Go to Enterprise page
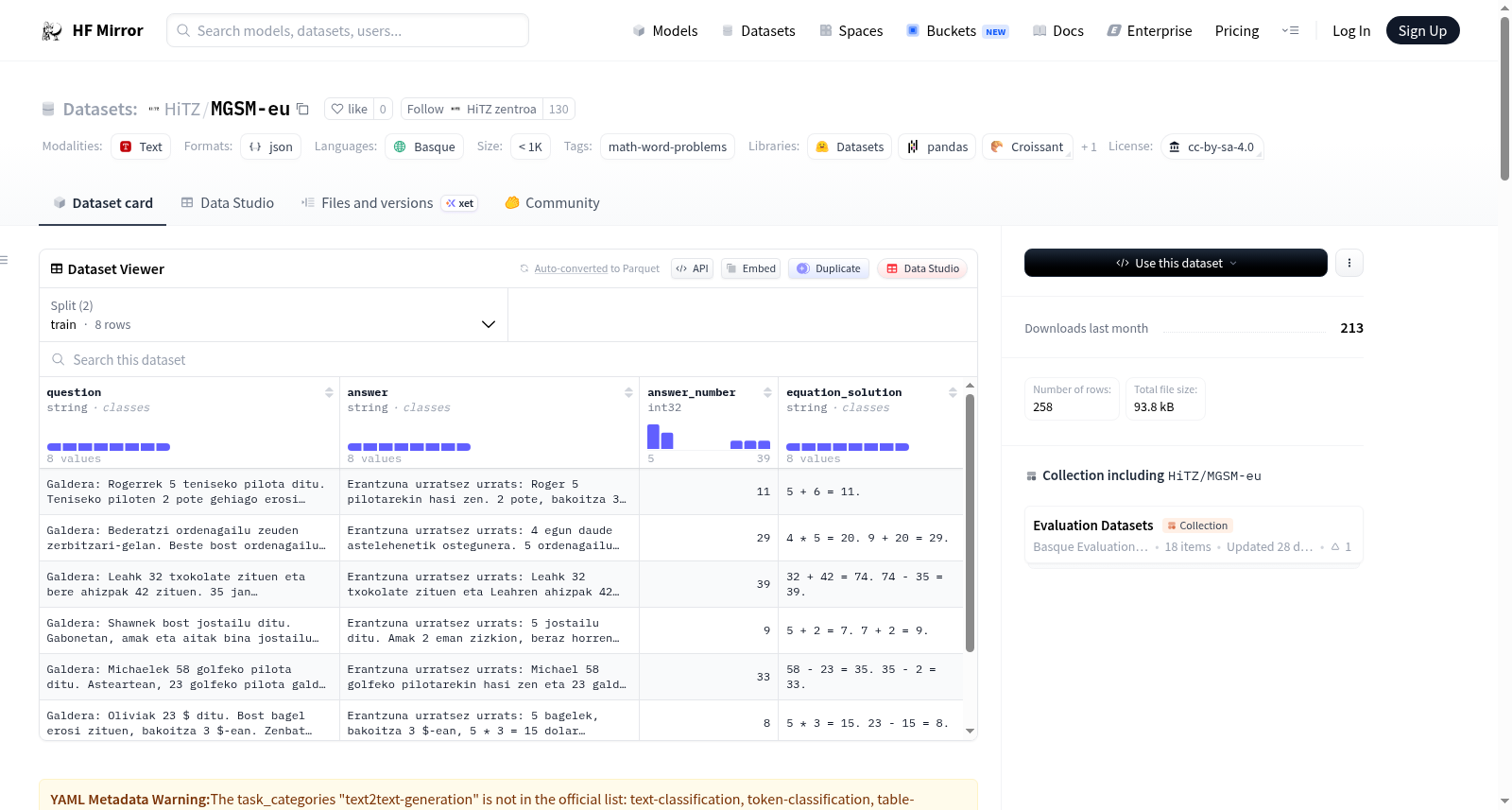 pyautogui.click(x=1150, y=31)
